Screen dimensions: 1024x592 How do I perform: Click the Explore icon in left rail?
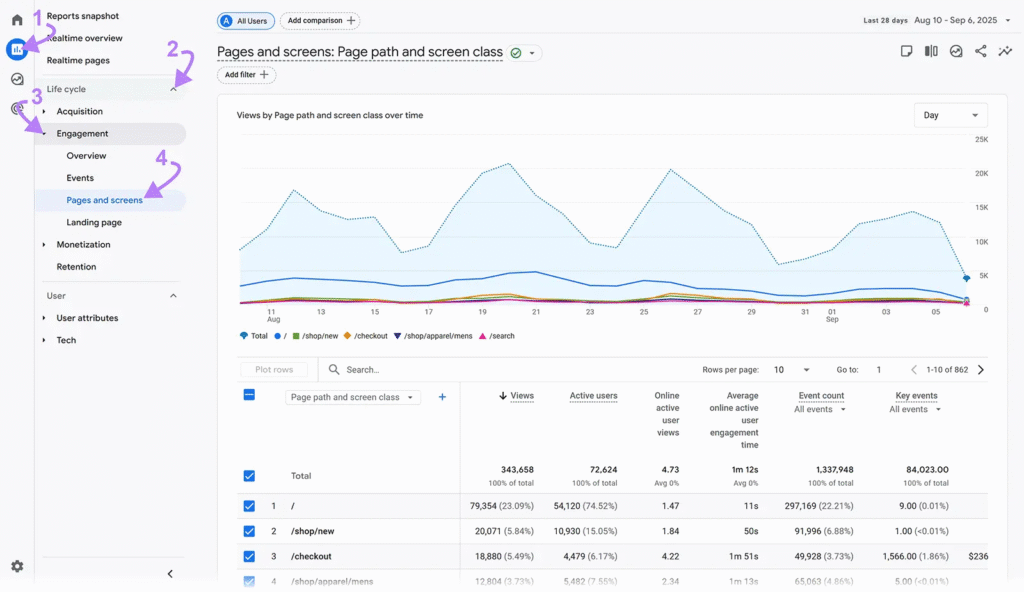(17, 80)
